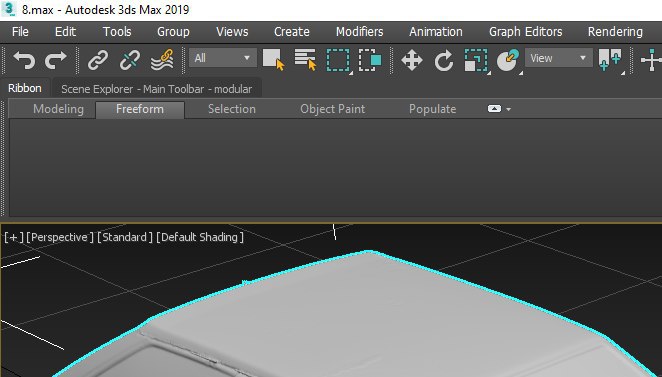
Task: Activate the Select and Move tool
Action: tap(412, 60)
